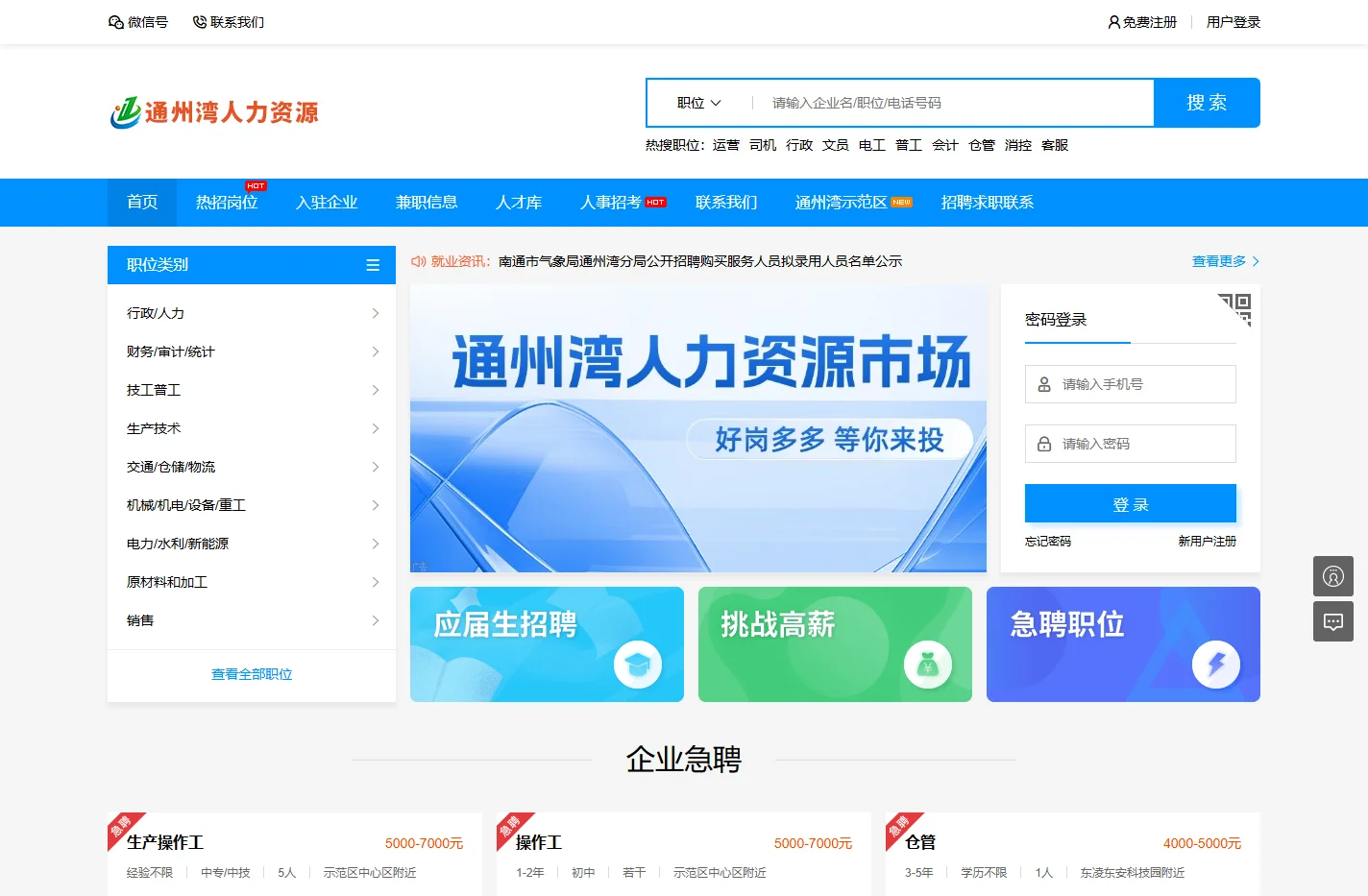
Task: Select hot search keyword 电工
Action: (872, 145)
